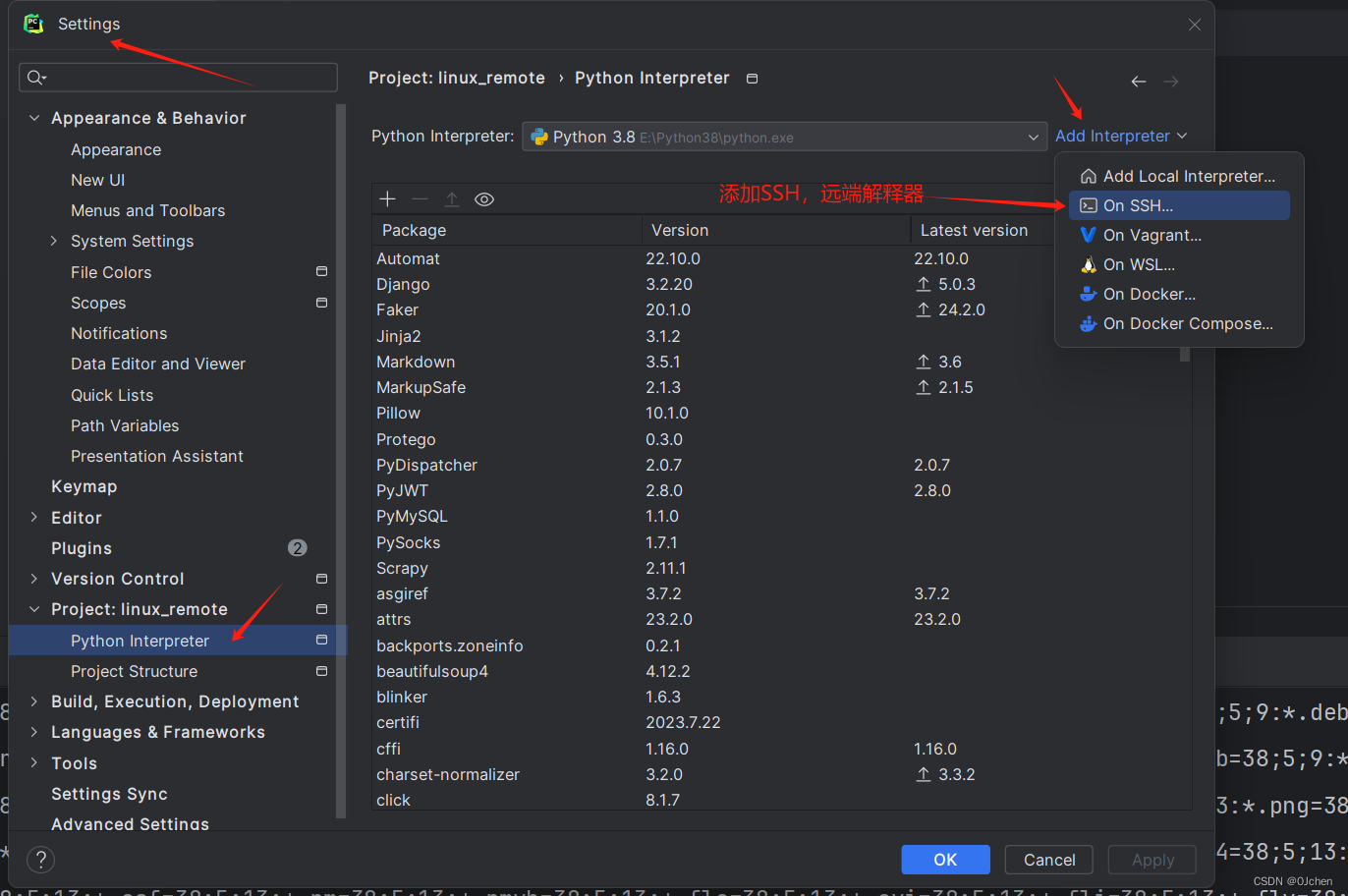The width and height of the screenshot is (1348, 896).
Task: Choose On Docker interpreter option
Action: tap(1179, 294)
